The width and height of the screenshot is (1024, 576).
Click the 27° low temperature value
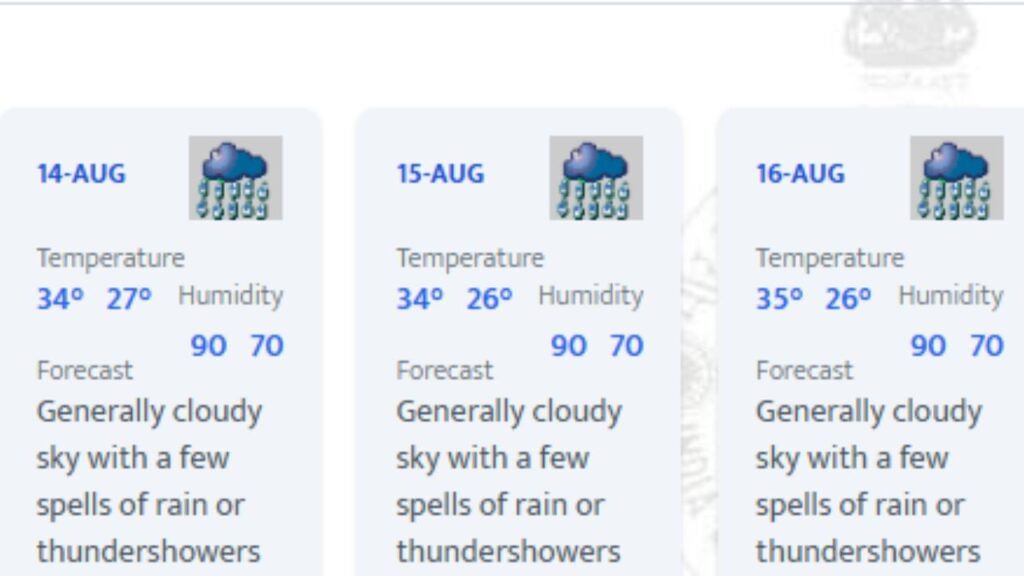tap(129, 299)
